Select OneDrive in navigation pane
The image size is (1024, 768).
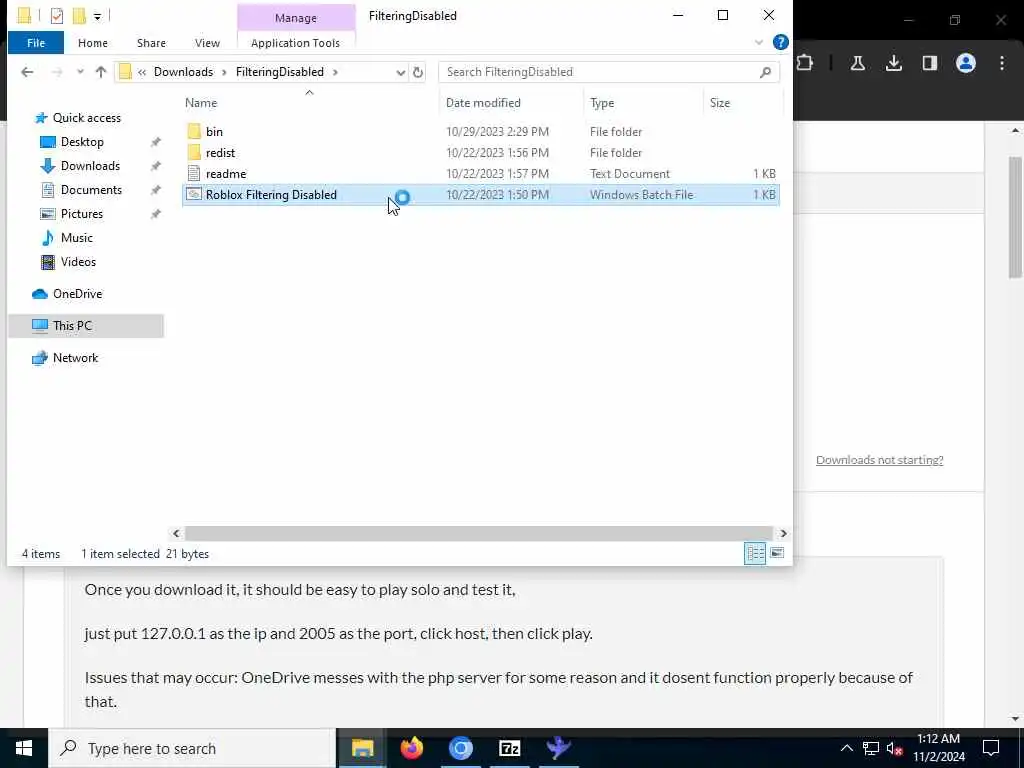point(77,293)
